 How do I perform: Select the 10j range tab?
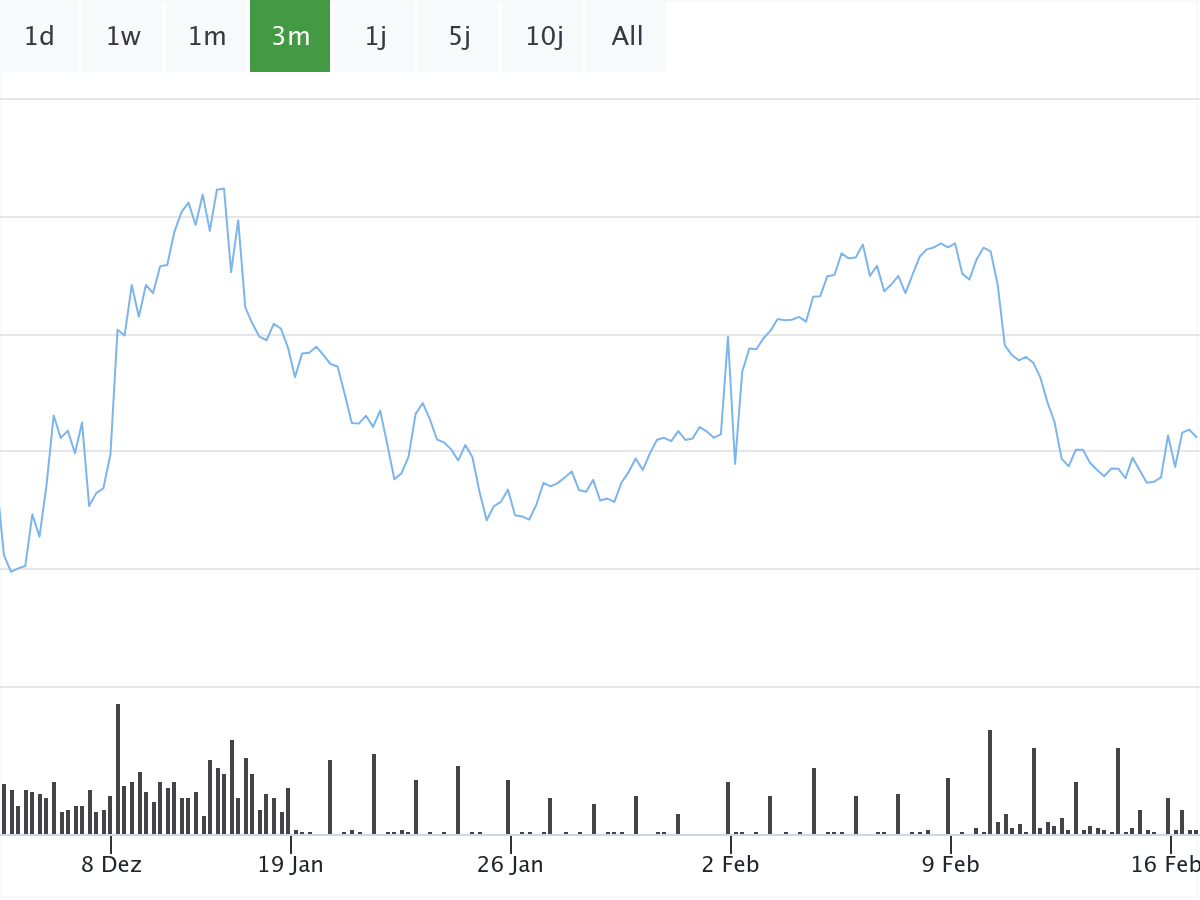[544, 37]
